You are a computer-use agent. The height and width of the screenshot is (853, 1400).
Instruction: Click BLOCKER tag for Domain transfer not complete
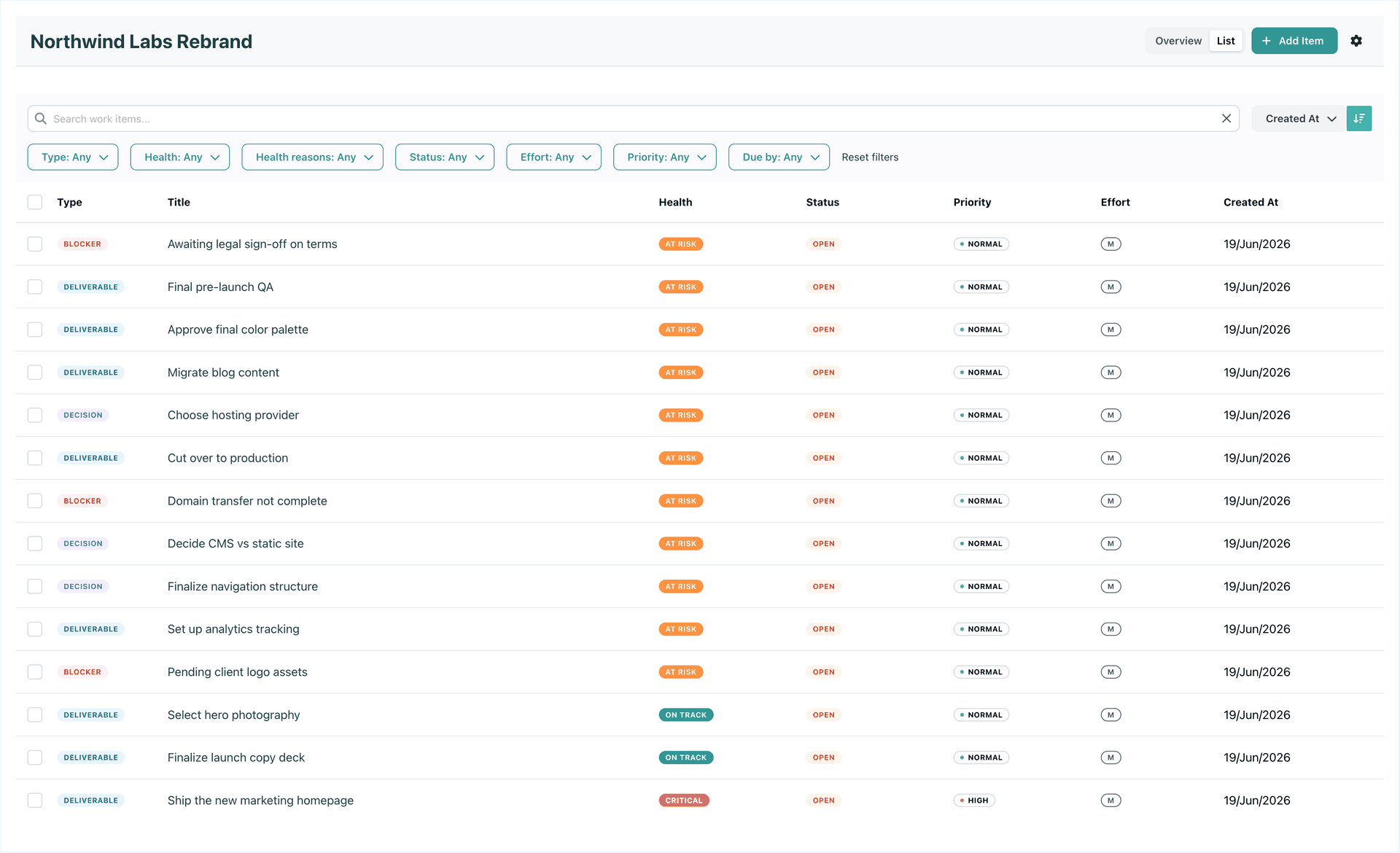tap(82, 501)
